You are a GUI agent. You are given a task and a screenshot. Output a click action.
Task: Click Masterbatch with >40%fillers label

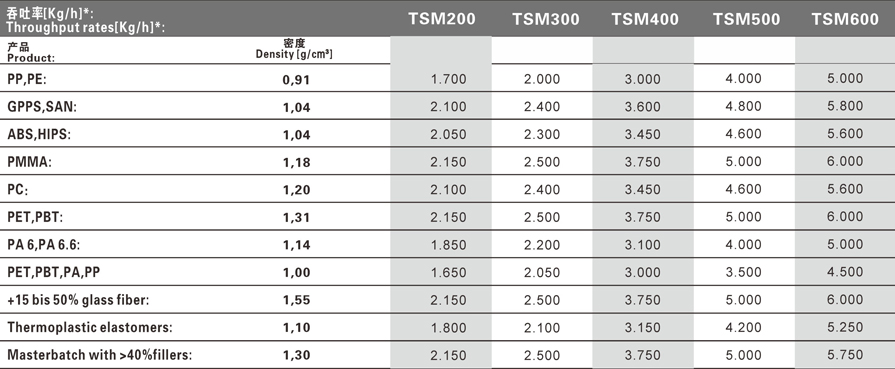point(99,355)
